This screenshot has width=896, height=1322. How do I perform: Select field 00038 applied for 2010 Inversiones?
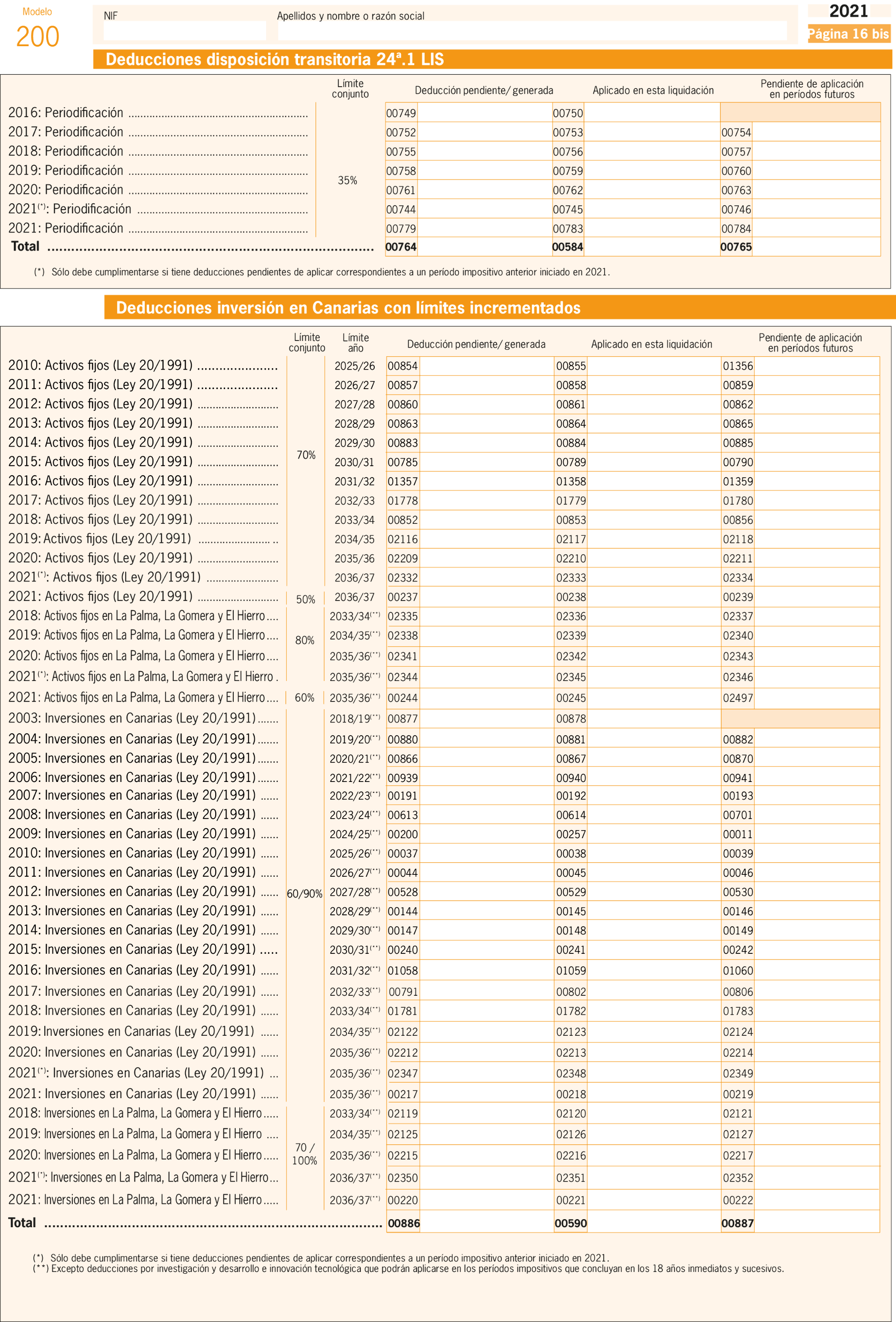pyautogui.click(x=653, y=853)
